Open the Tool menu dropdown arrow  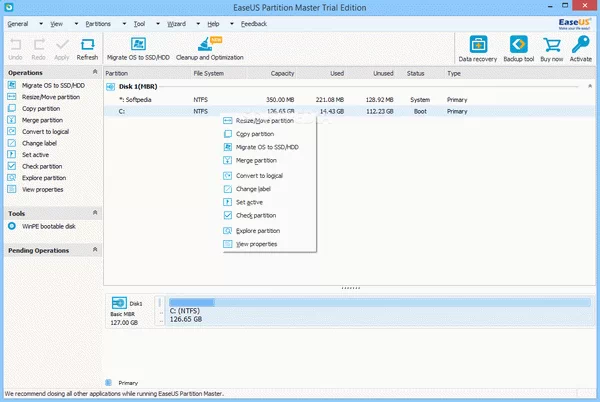[158, 24]
